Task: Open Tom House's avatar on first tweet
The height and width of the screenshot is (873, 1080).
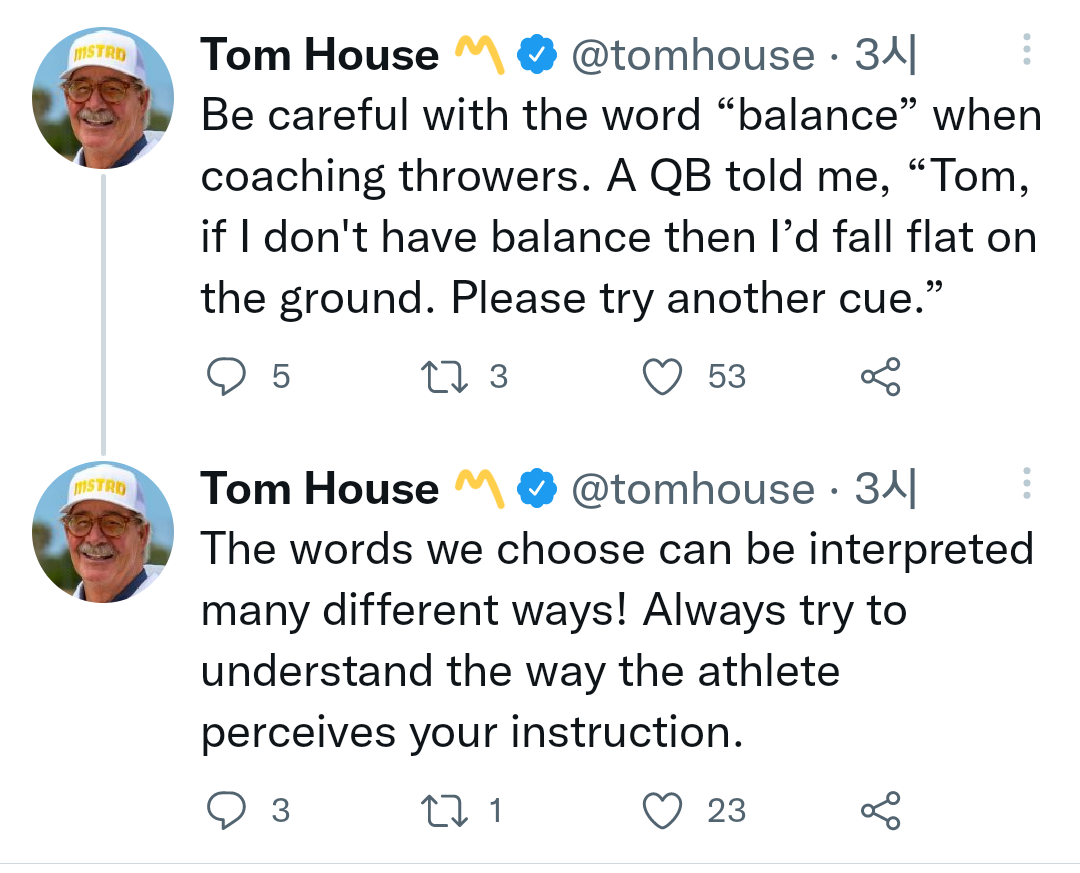Action: [x=103, y=98]
